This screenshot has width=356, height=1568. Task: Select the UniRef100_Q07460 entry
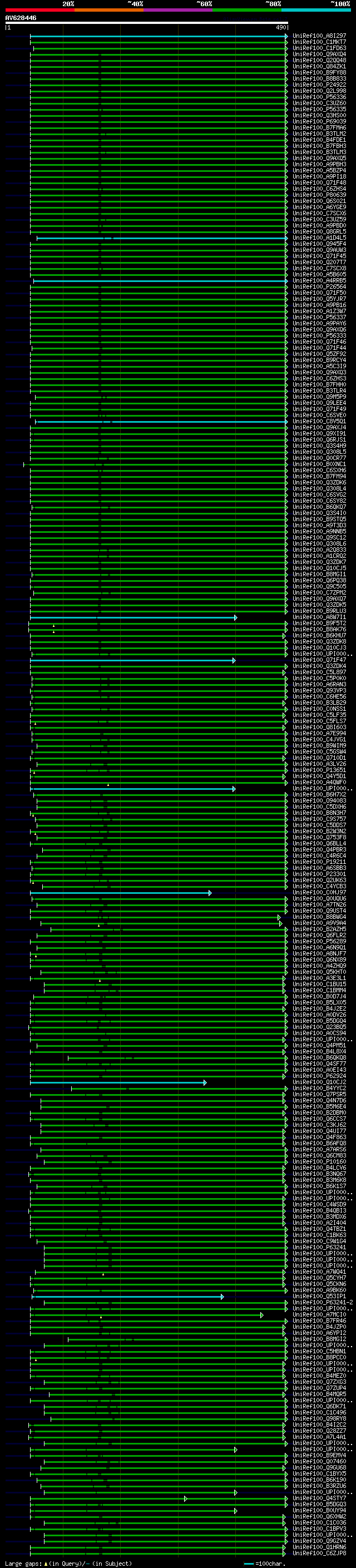[x=319, y=1461]
